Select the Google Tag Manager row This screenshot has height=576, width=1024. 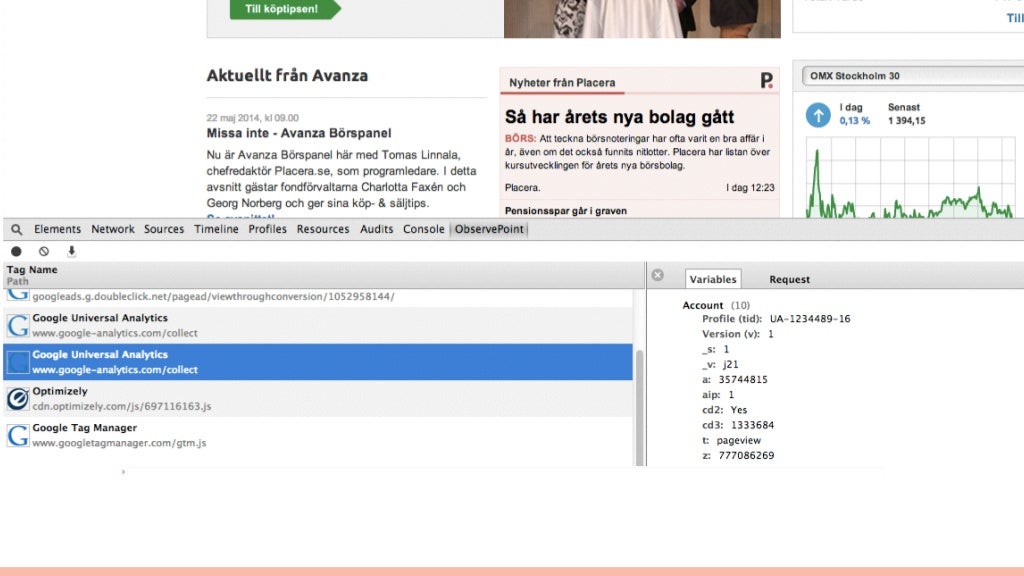tap(318, 435)
